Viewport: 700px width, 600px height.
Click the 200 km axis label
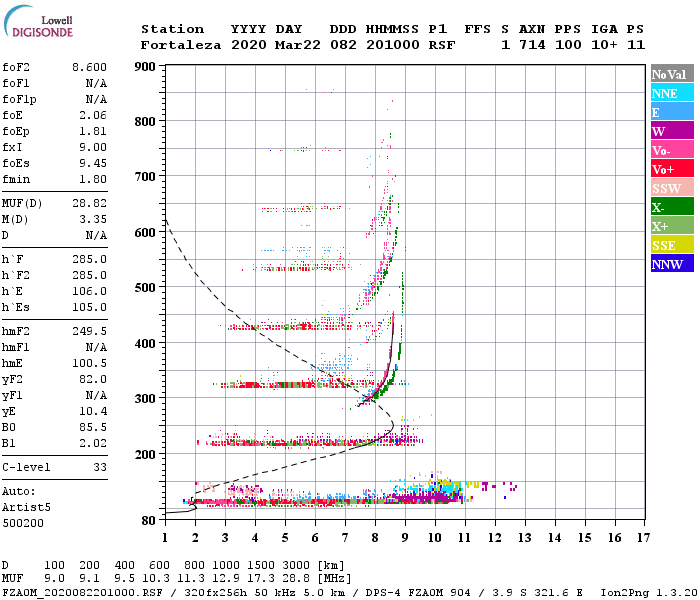pos(145,454)
